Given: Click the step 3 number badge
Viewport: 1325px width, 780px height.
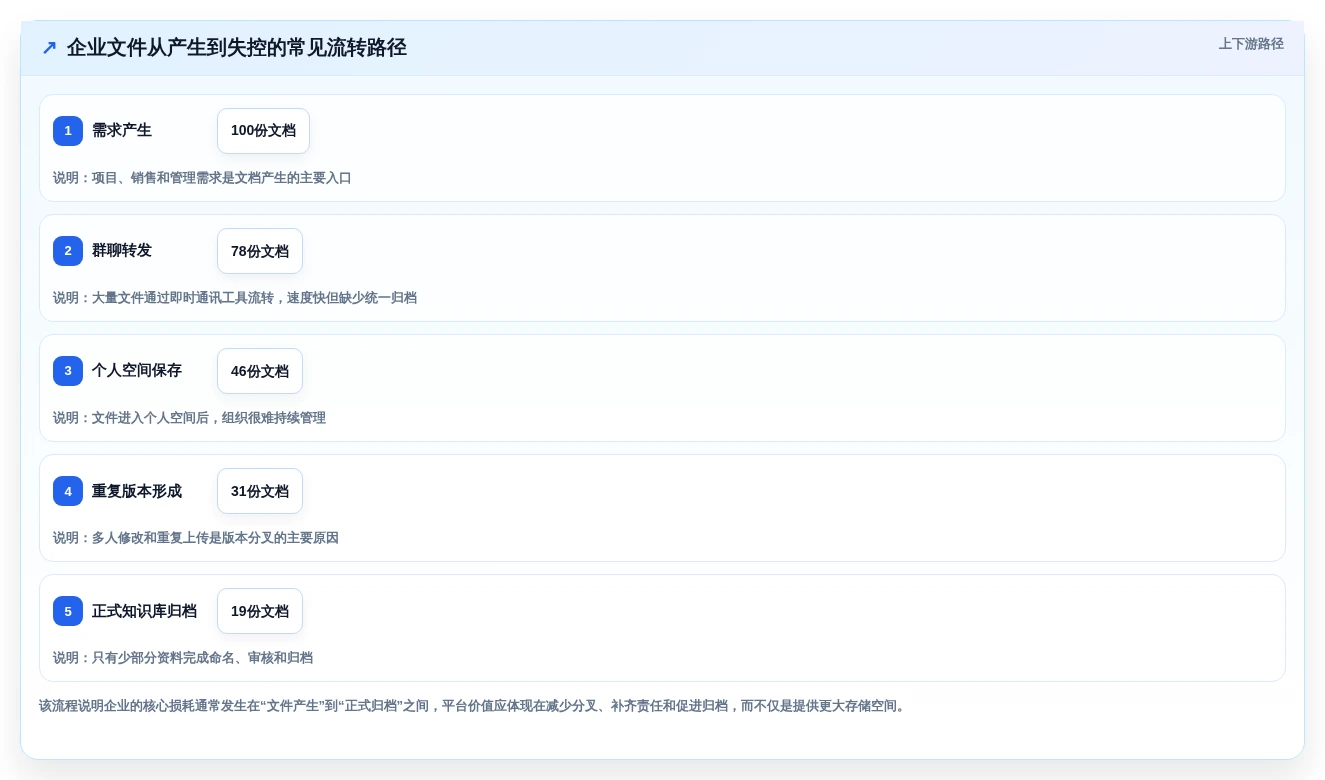Looking at the screenshot, I should 68,371.
